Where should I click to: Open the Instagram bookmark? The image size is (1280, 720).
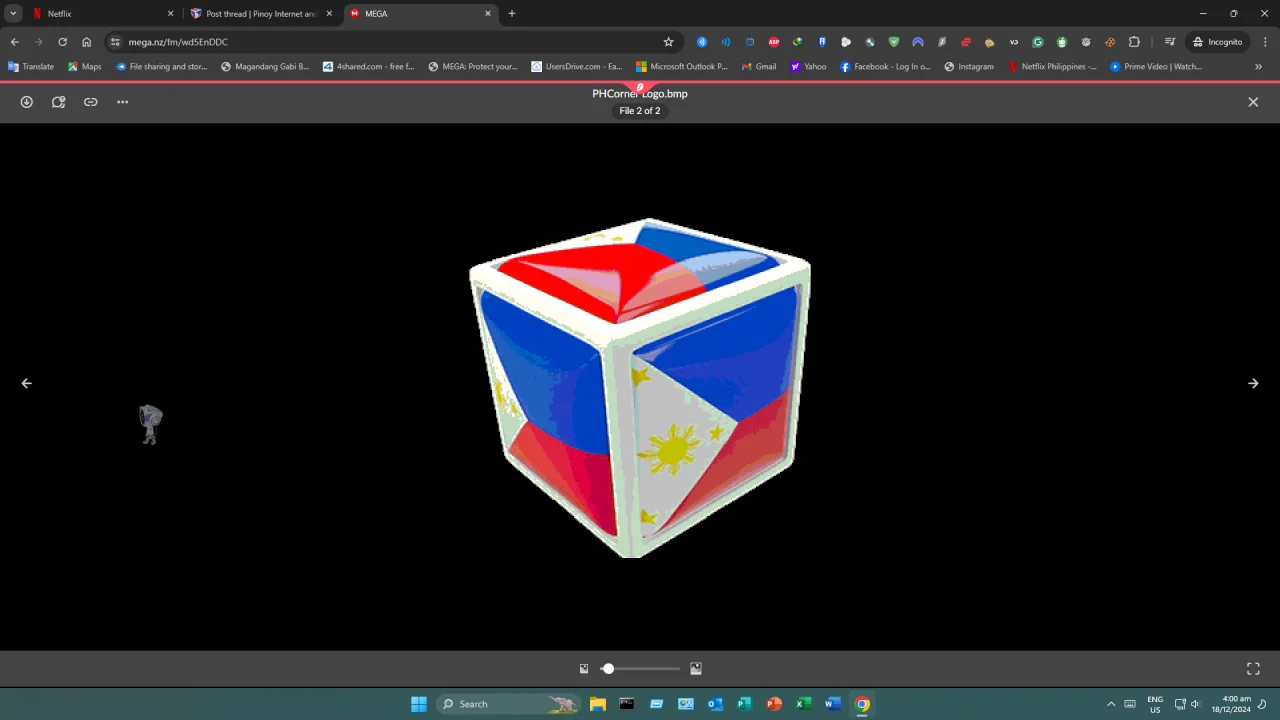(x=969, y=67)
